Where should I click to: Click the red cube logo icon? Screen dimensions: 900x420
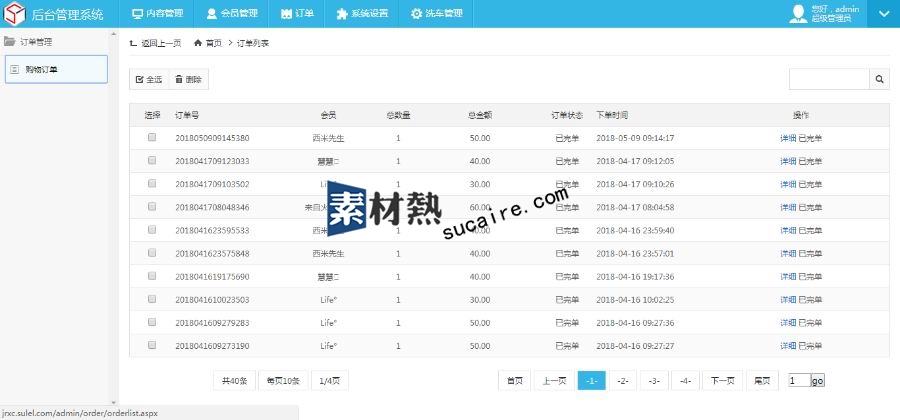(16, 14)
